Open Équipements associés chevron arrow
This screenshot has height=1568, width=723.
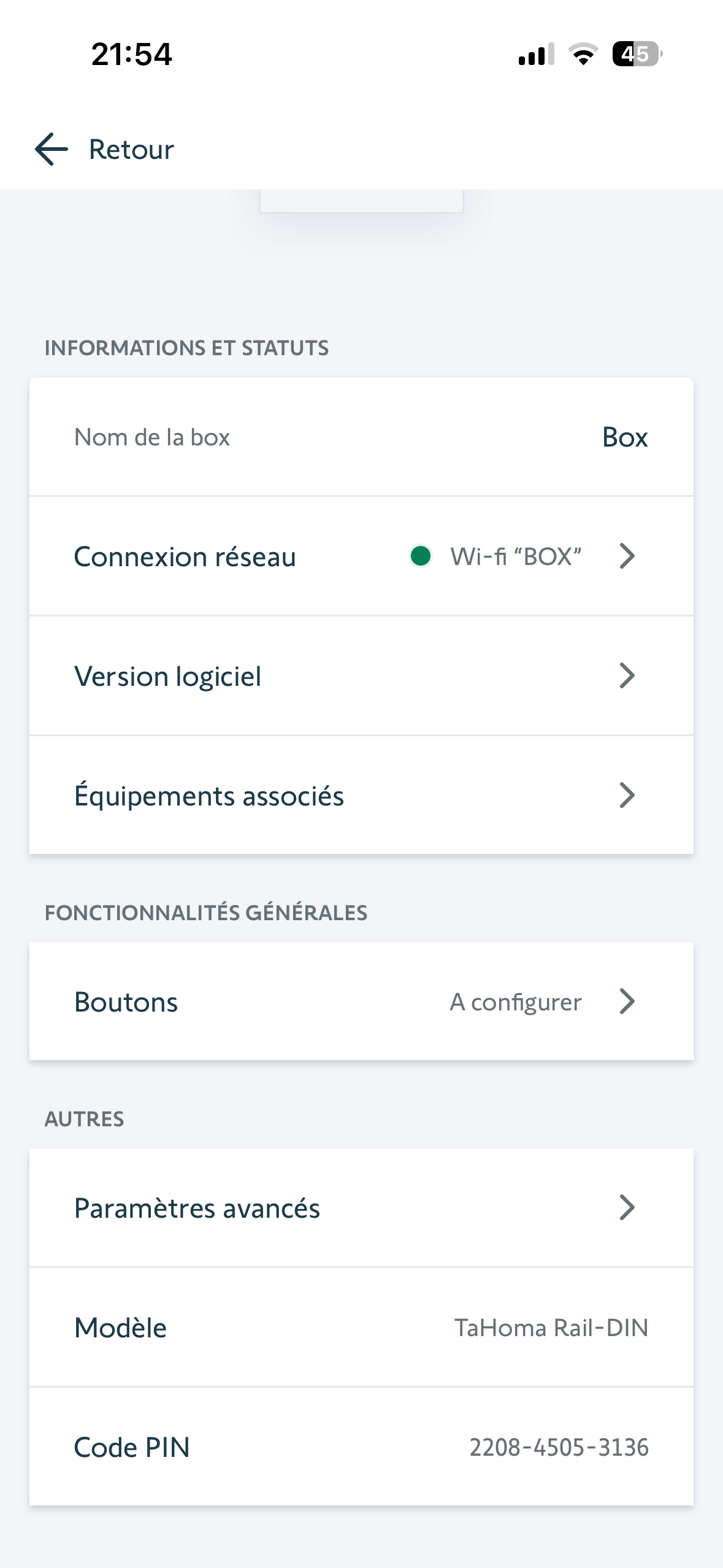(627, 796)
